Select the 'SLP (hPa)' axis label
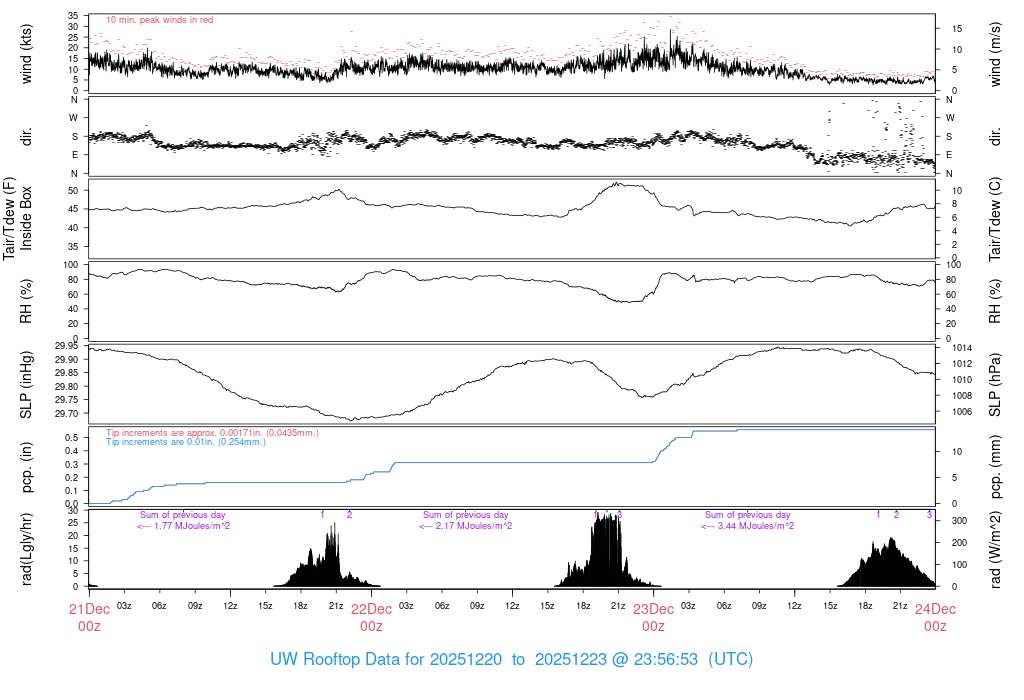This screenshot has height=700, width=1024. 995,385
